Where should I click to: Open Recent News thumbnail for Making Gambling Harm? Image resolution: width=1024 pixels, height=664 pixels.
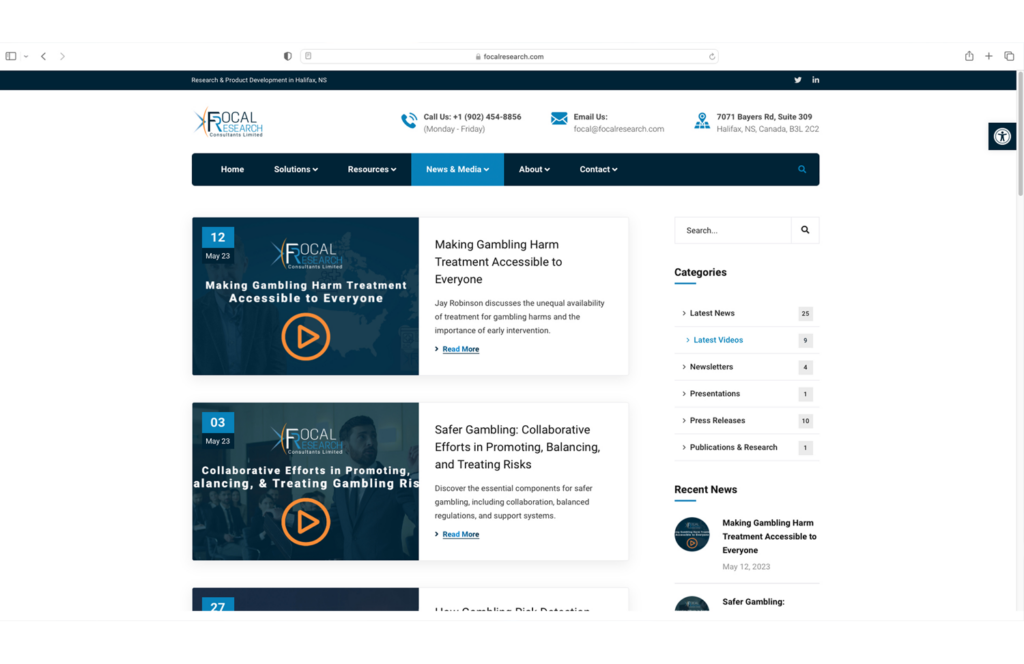click(x=692, y=535)
